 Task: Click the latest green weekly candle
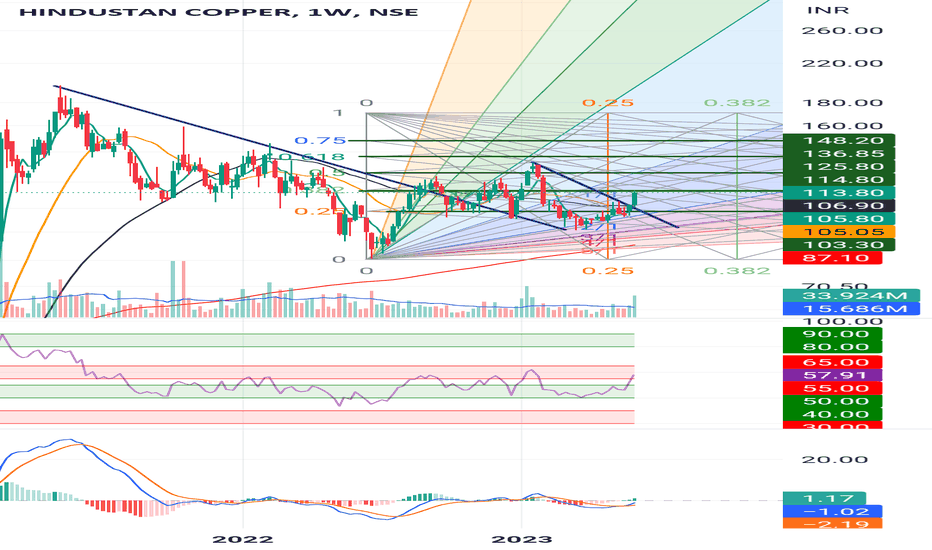(x=635, y=200)
